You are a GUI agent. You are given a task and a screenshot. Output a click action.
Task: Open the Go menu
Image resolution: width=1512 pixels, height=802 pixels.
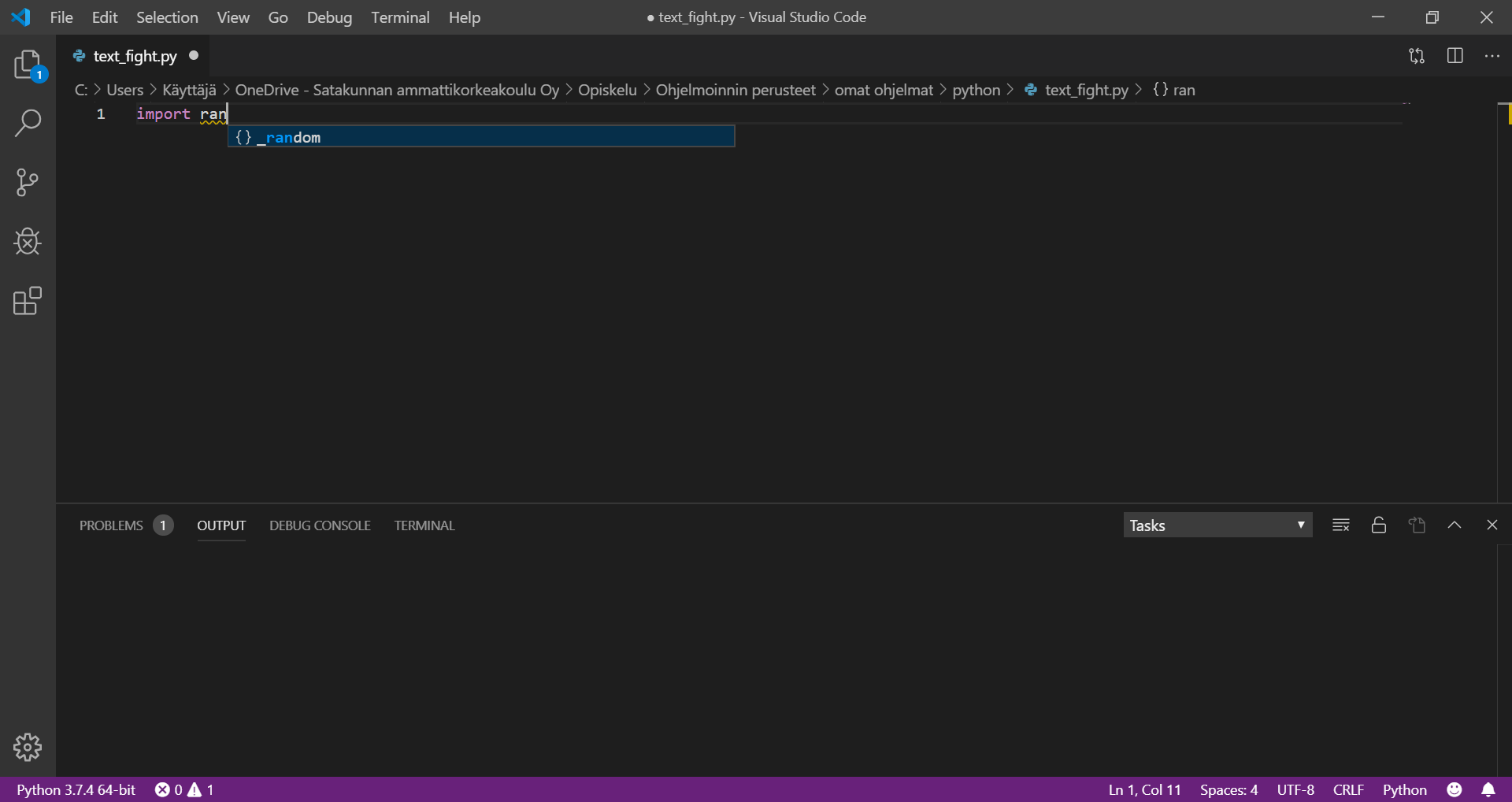point(278,17)
